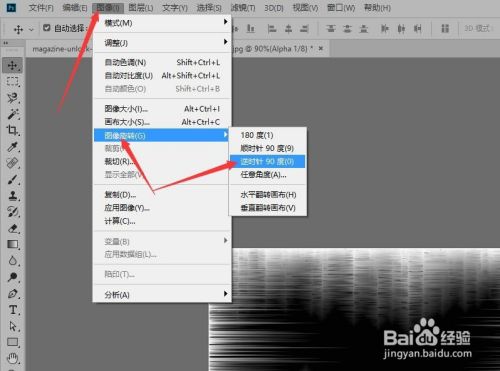500x371 pixels.
Task: Expand the 模式(M) submenu
Action: (x=162, y=23)
